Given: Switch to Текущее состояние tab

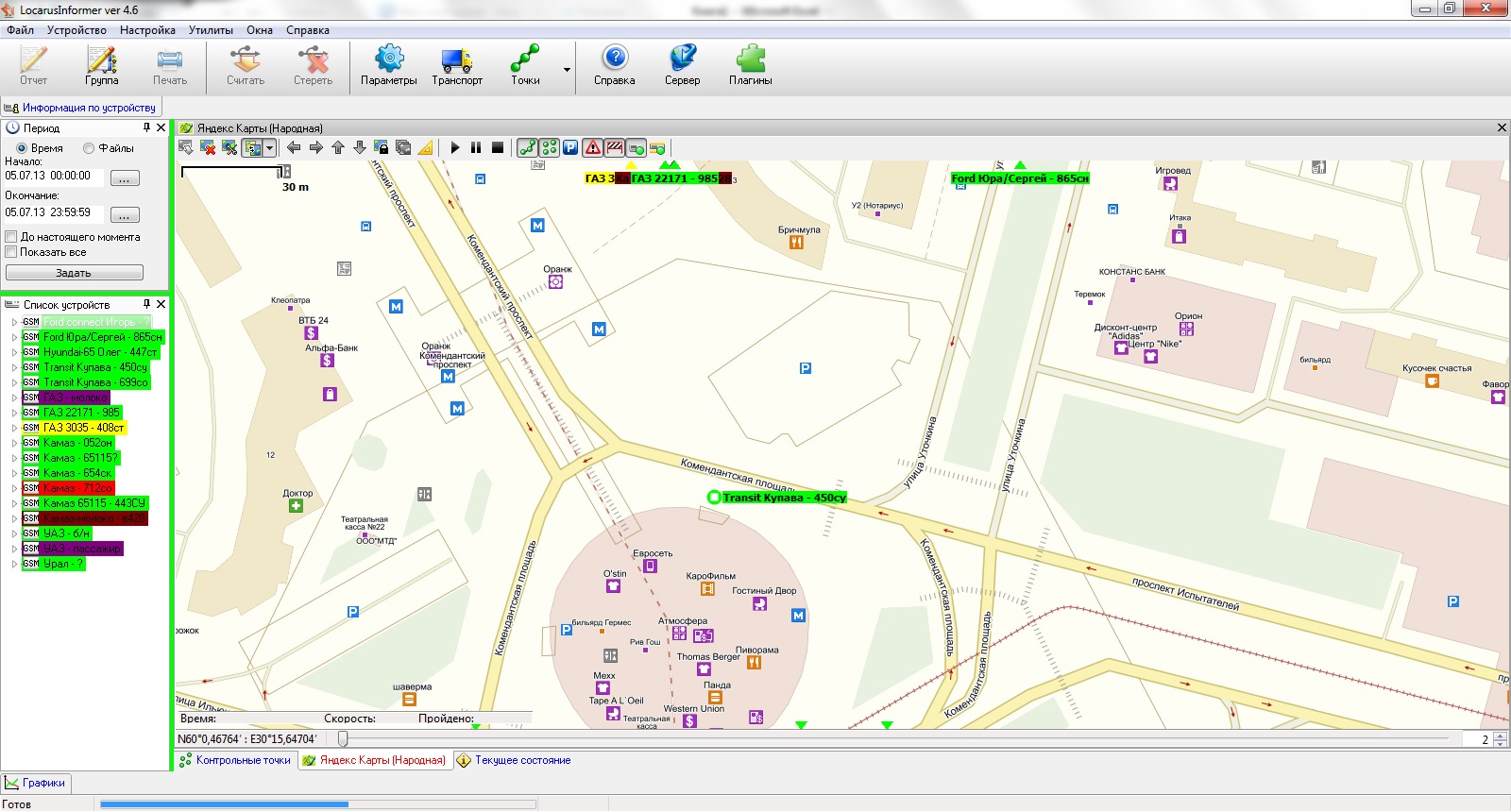Looking at the screenshot, I should pos(515,760).
